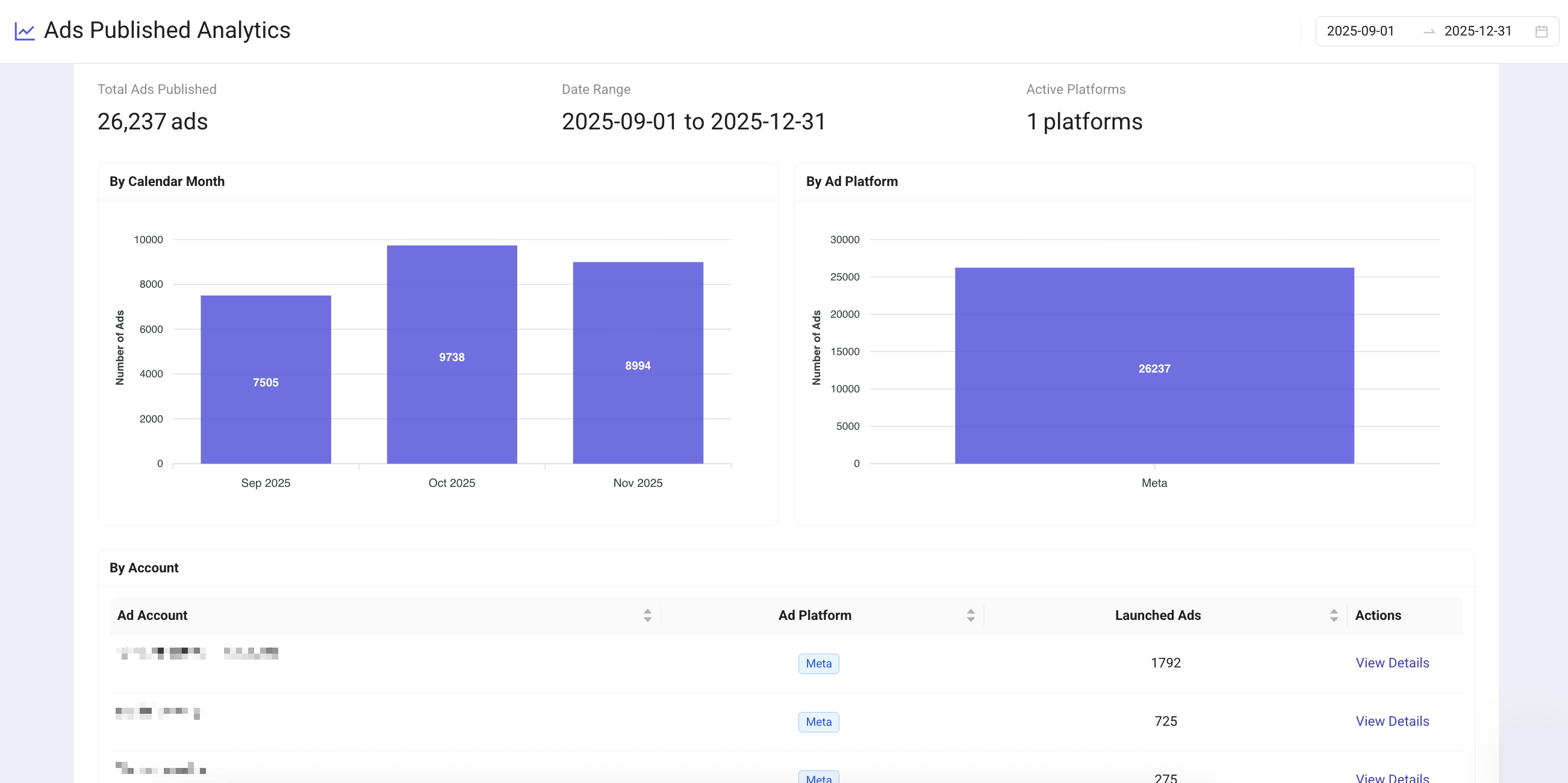Click the start date field 2025-09-01
Screen dimensions: 1568x783
coord(1360,31)
